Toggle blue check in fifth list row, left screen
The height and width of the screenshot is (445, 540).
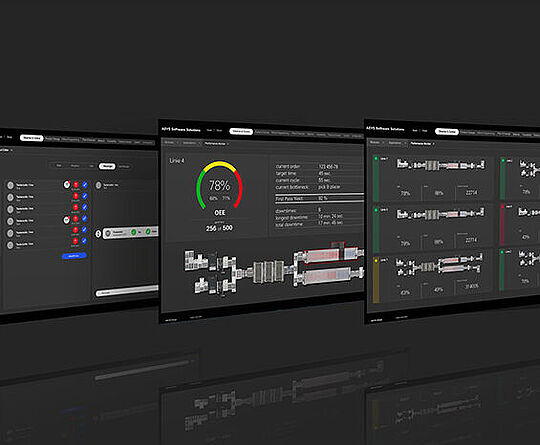[x=85, y=229]
